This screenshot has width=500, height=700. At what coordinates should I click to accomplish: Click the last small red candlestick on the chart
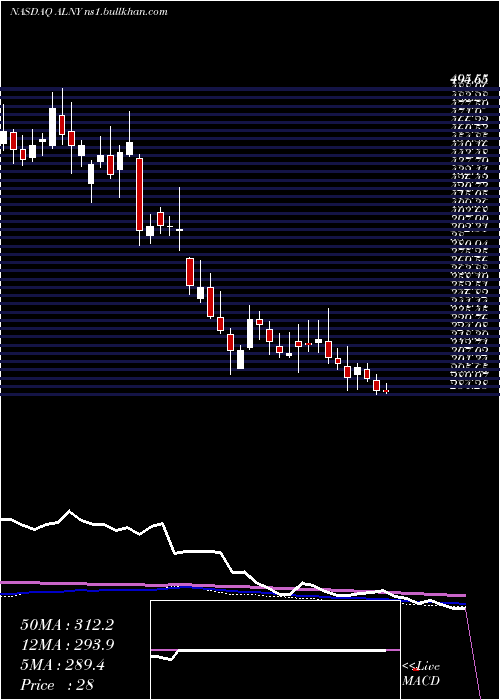386,389
